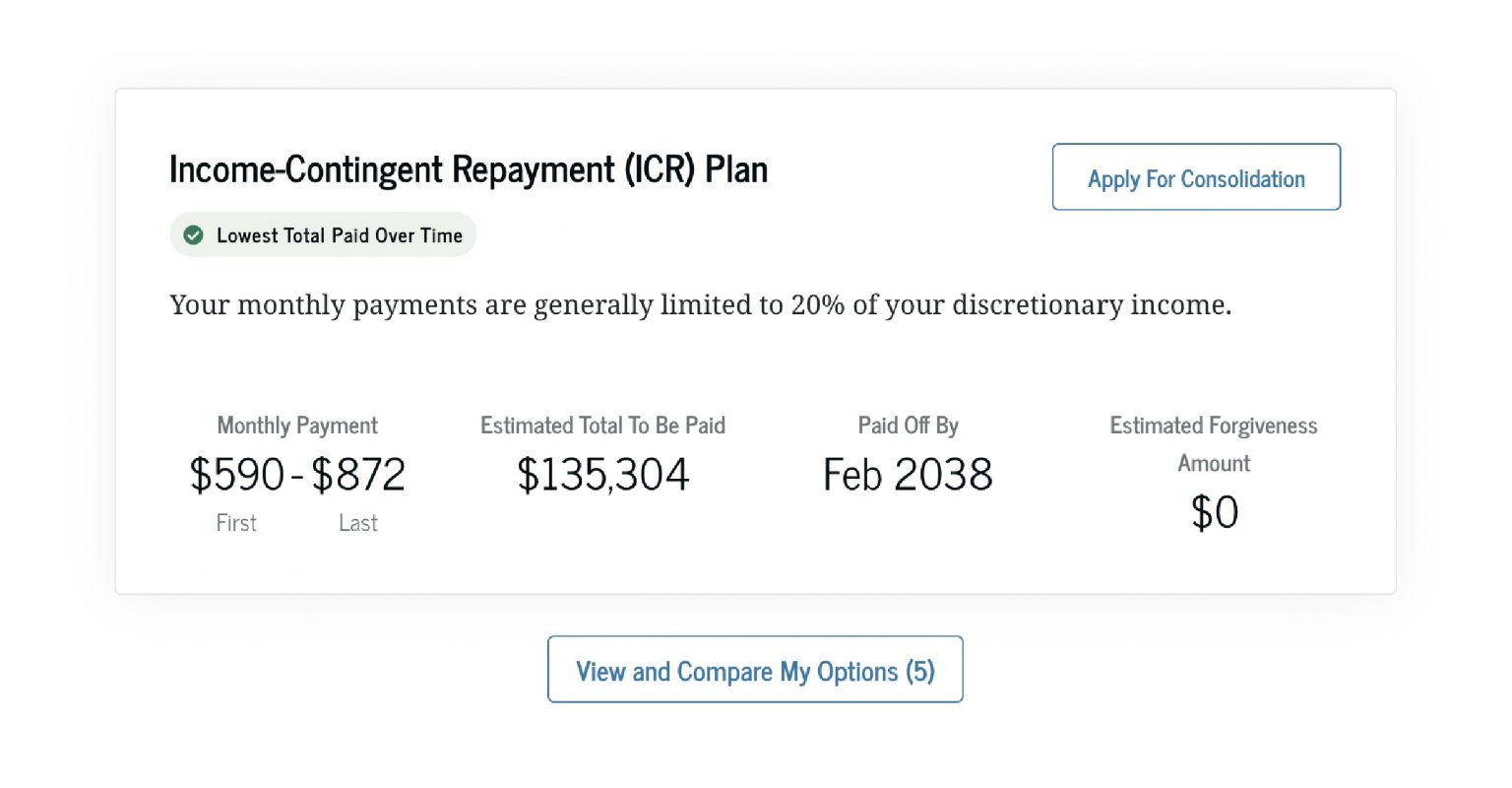The width and height of the screenshot is (1512, 788).
Task: Click the $0 forgiveness amount
Action: [x=1214, y=512]
